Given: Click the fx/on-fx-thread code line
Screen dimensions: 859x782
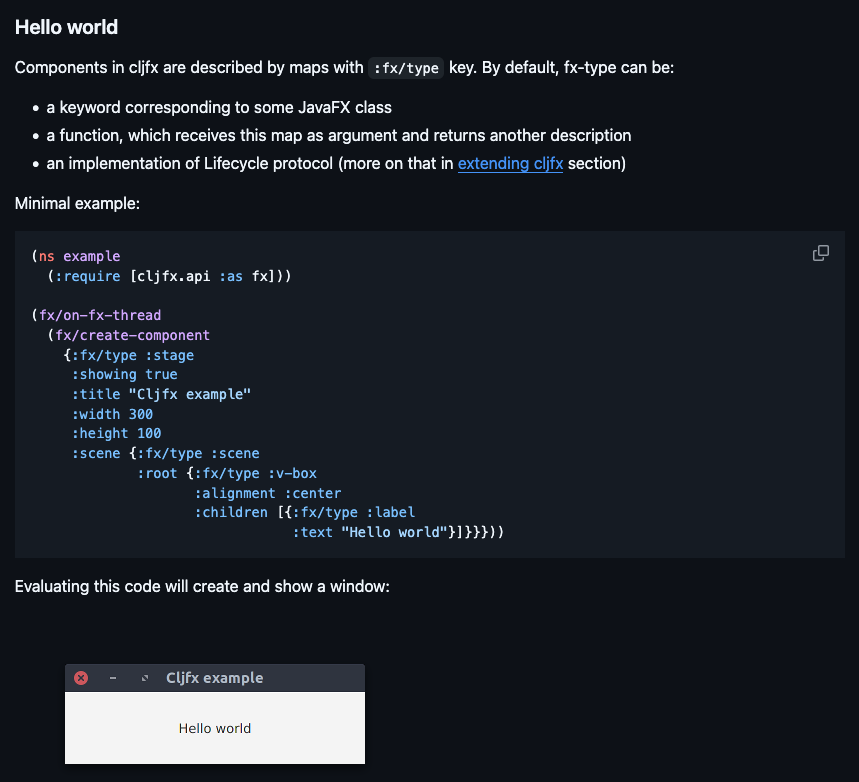Looking at the screenshot, I should (96, 315).
